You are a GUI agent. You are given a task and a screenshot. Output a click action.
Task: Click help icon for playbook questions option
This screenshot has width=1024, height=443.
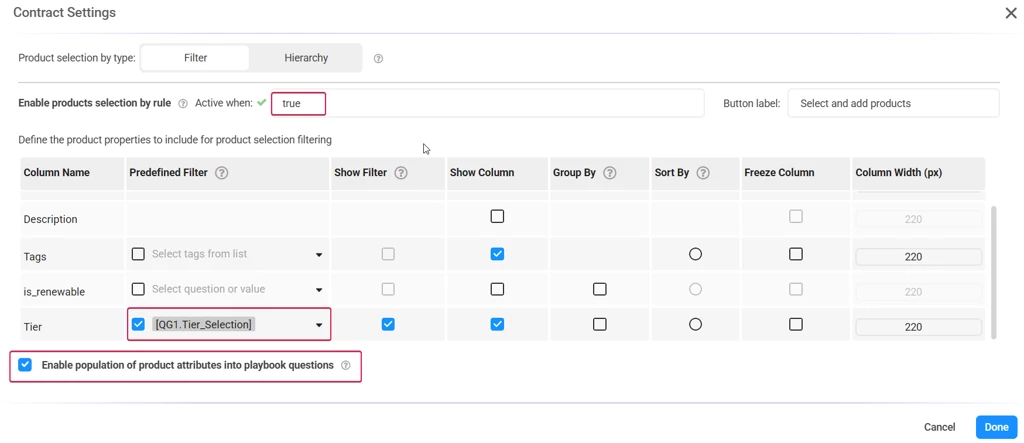tap(346, 366)
